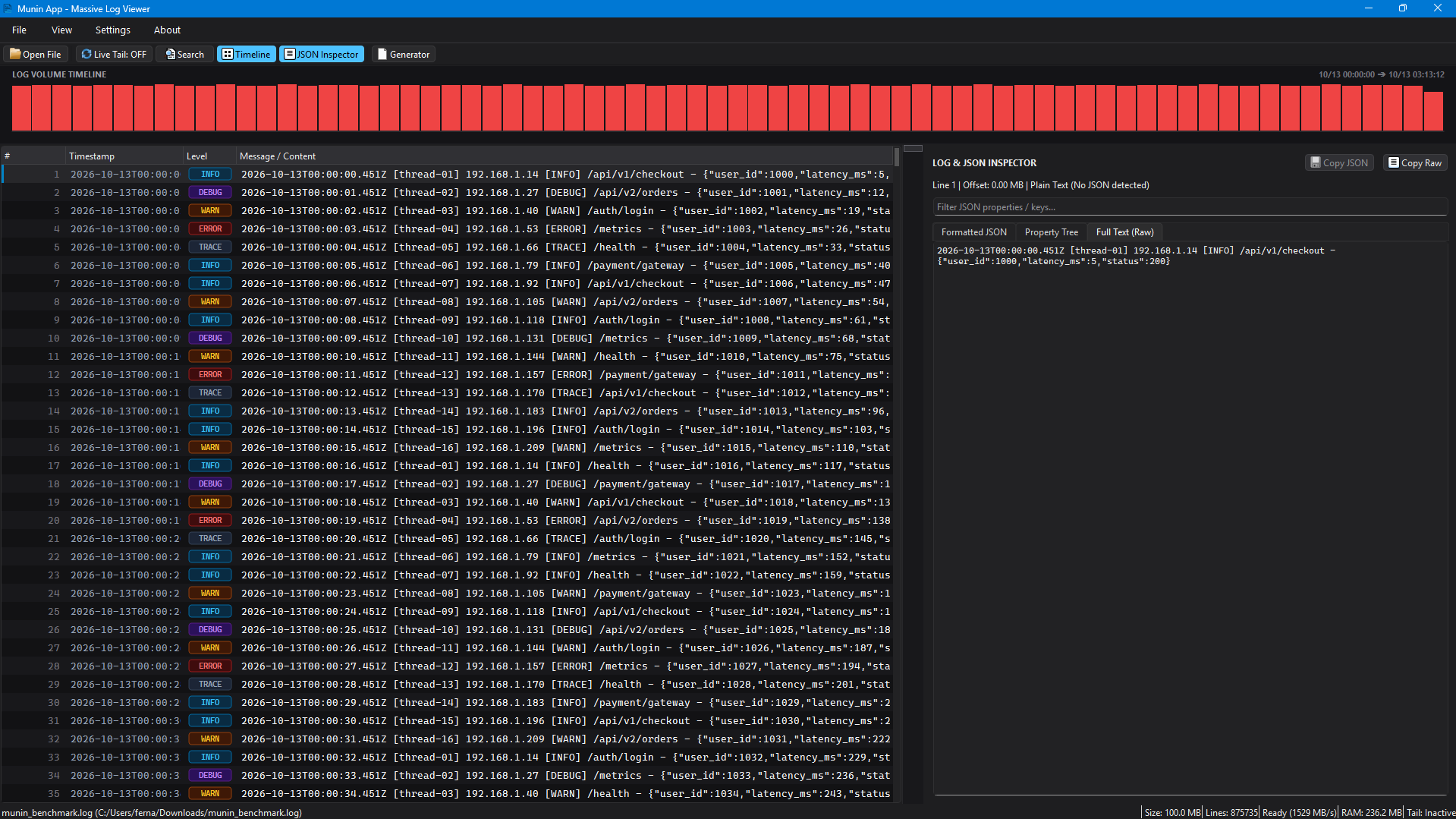
Task: Select log line 4 with ERROR level
Action: pos(447,229)
